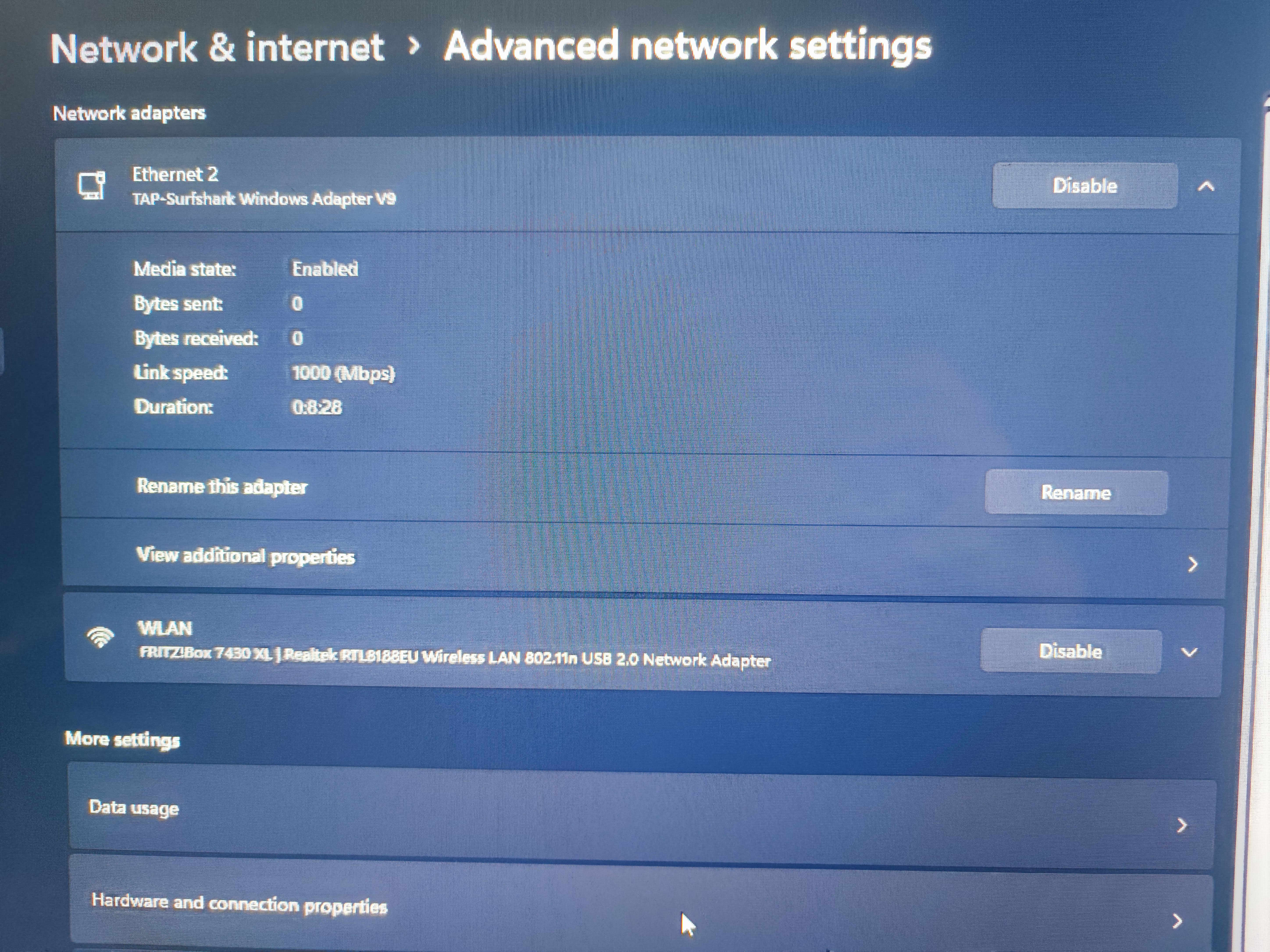Screen dimensions: 1270x952
Task: Click the Advanced network settings title
Action: (x=688, y=46)
